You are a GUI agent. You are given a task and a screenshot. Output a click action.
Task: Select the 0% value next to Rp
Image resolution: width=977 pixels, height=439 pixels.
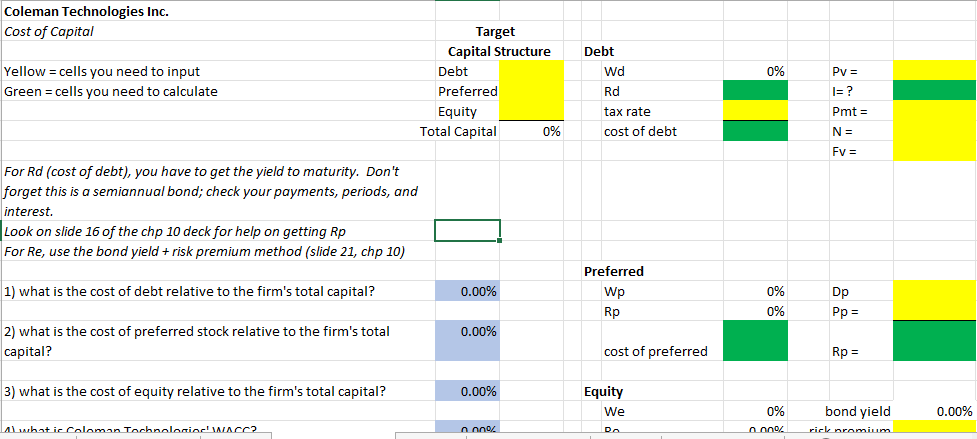(755, 311)
